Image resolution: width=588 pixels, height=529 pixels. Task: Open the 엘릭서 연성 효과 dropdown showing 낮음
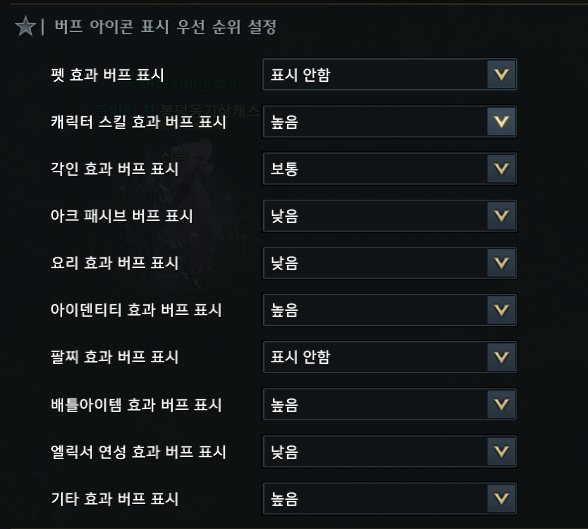[x=389, y=451]
